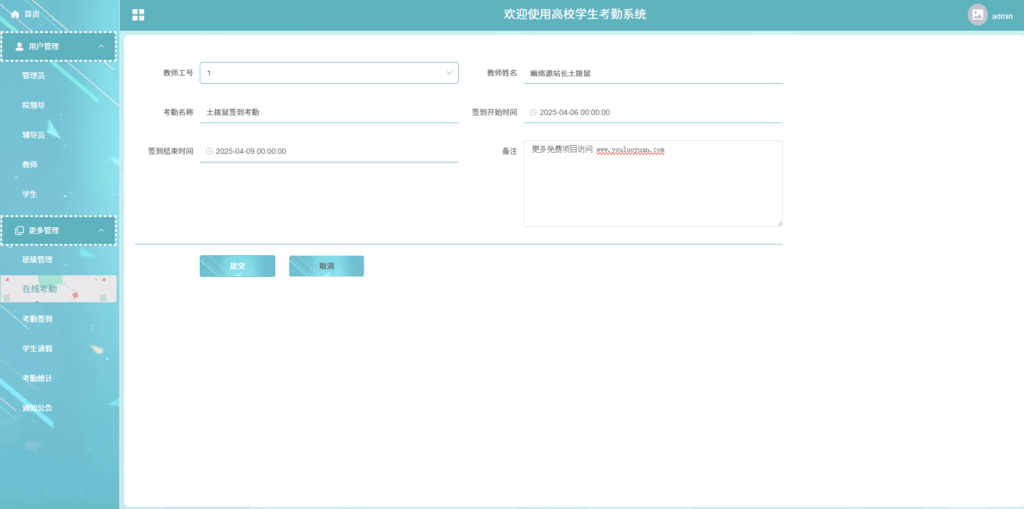The height and width of the screenshot is (509, 1024).
Task: Click the 教师工号 select box
Action: coord(329,73)
